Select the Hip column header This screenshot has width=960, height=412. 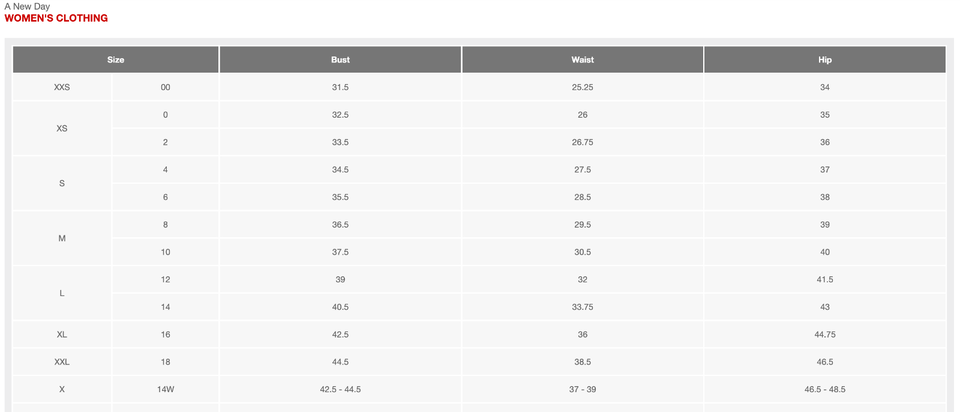pos(825,60)
